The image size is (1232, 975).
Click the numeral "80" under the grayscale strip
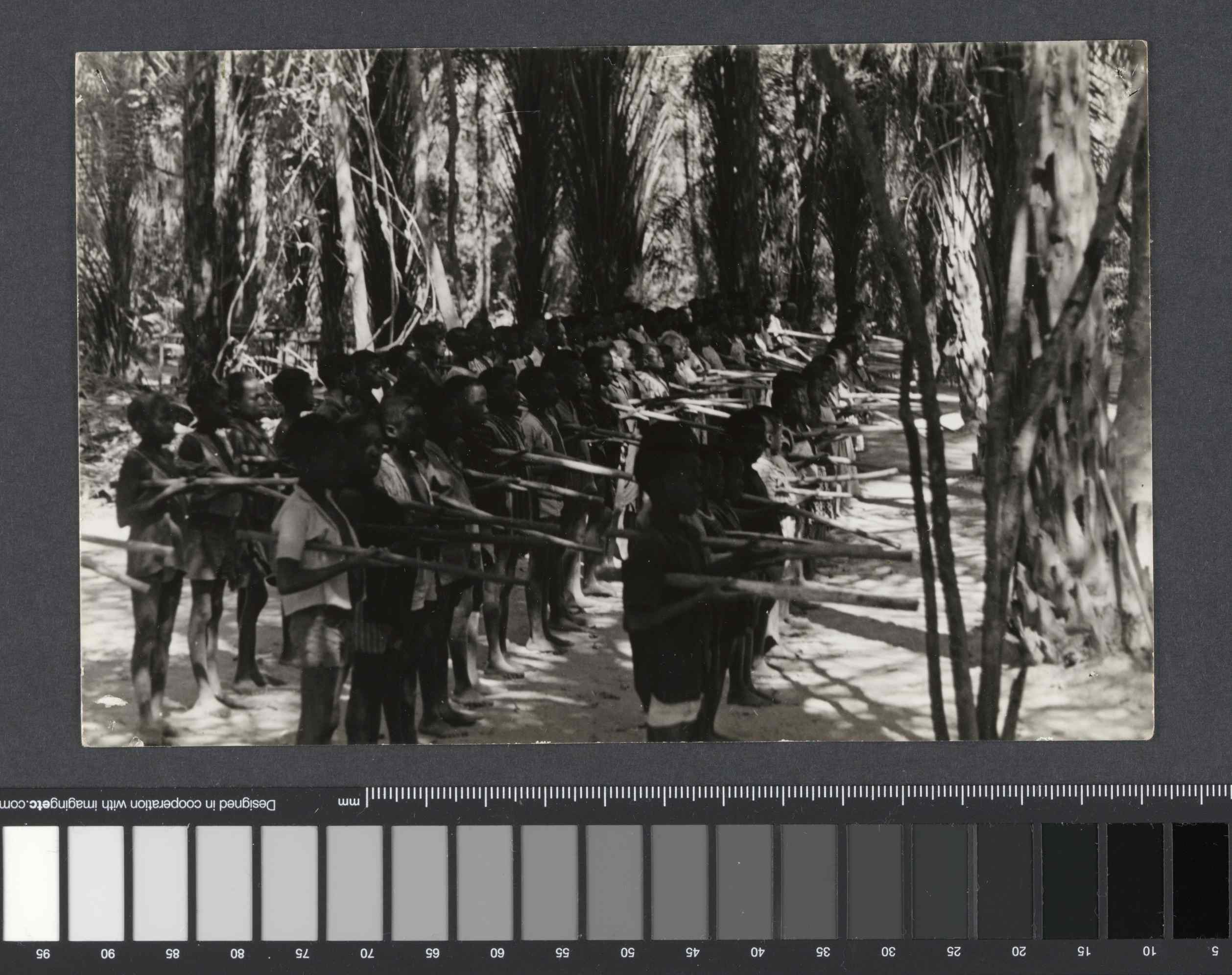[237, 953]
